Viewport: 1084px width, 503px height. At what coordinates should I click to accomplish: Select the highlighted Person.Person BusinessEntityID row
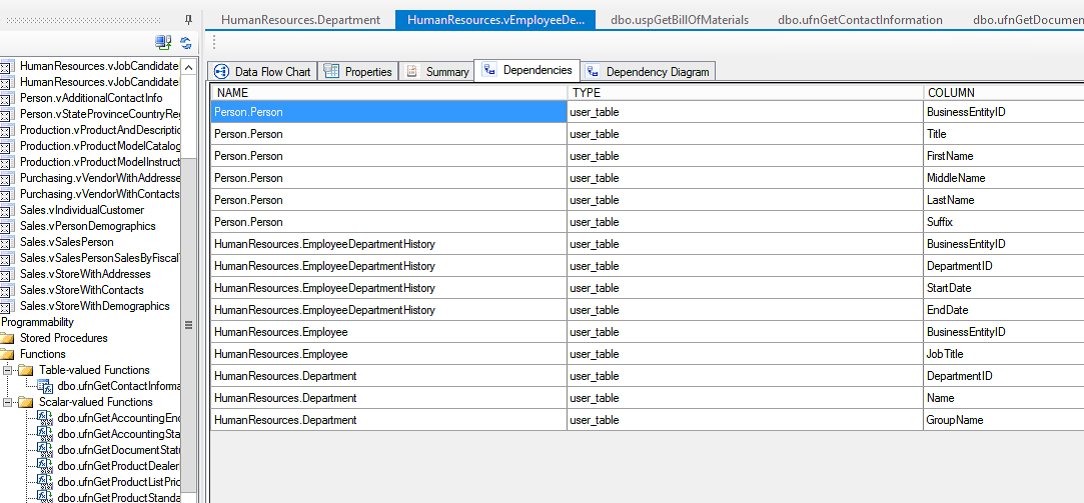pyautogui.click(x=389, y=112)
